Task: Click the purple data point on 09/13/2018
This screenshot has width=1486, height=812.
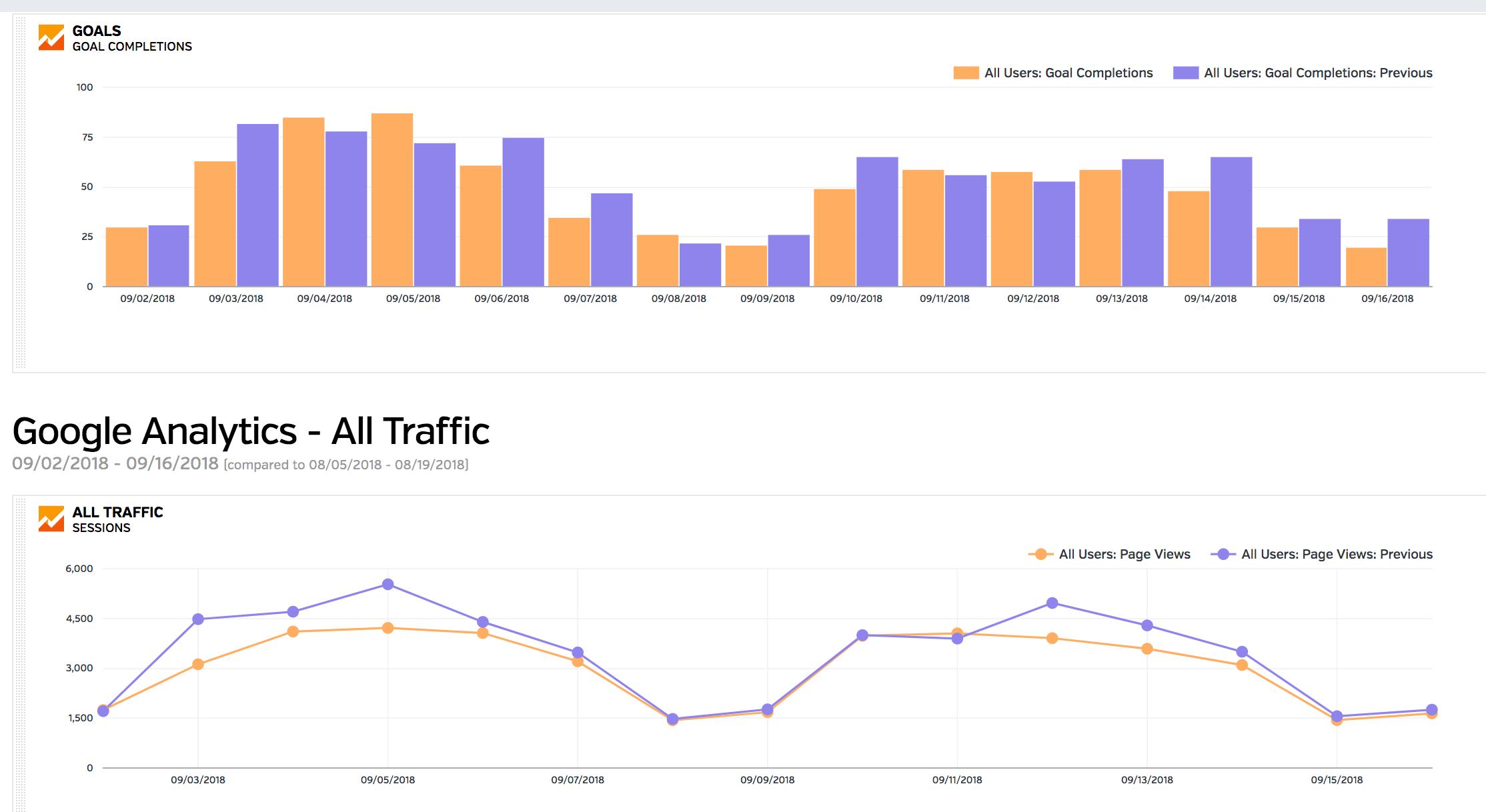Action: (1147, 625)
